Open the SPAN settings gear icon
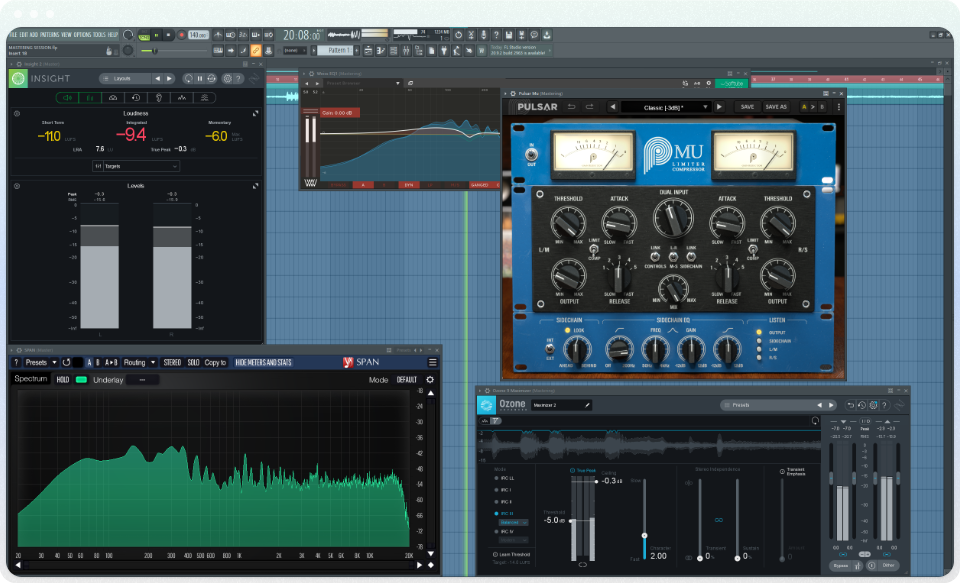The width and height of the screenshot is (960, 583). pyautogui.click(x=430, y=380)
